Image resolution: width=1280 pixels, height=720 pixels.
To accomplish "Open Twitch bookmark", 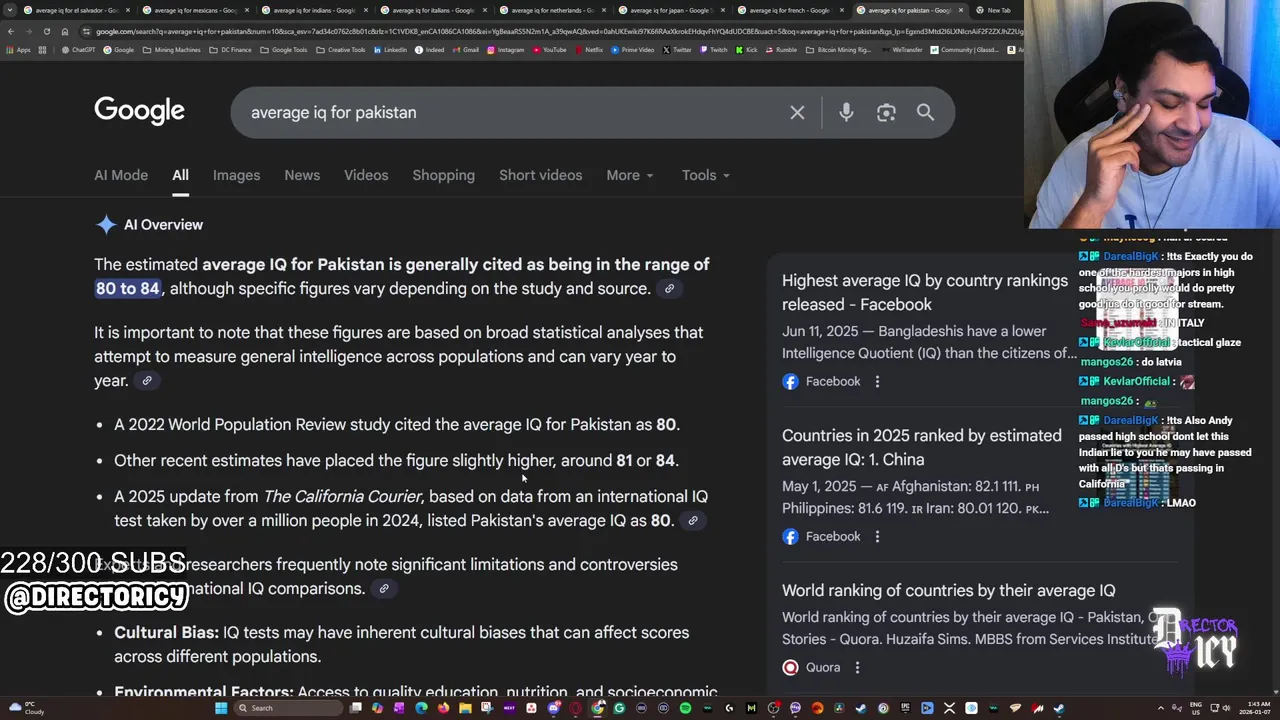I will point(713,50).
